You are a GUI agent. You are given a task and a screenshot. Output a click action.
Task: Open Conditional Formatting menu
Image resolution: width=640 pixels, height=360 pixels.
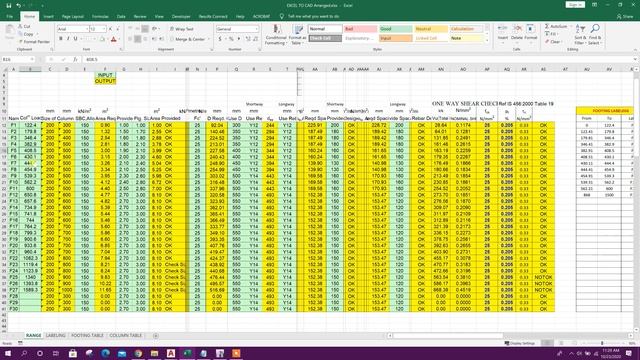(x=276, y=35)
